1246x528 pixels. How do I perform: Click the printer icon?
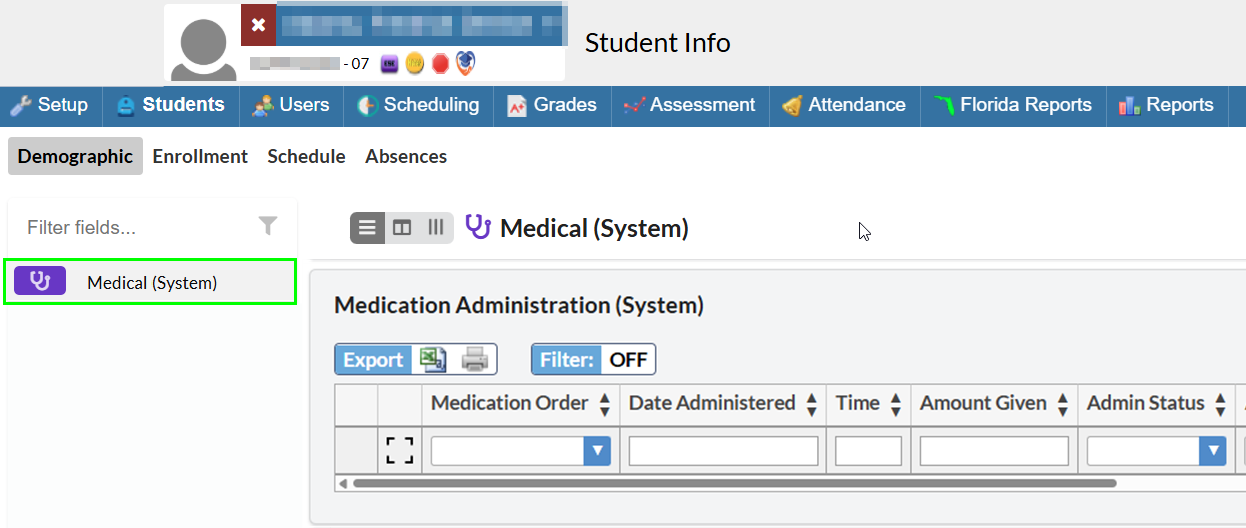click(x=475, y=360)
